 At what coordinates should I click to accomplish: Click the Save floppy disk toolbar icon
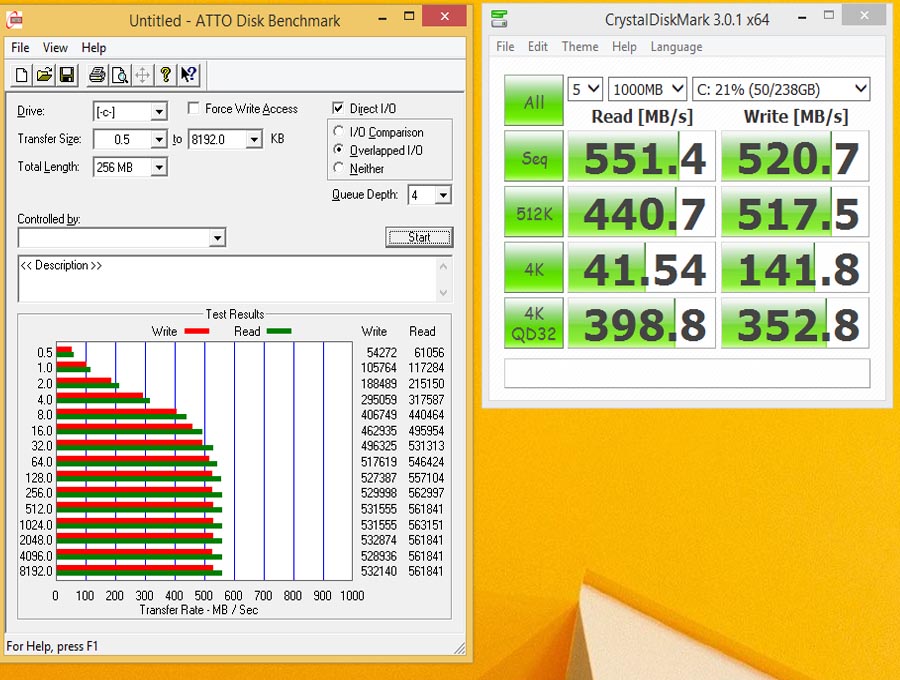pyautogui.click(x=67, y=75)
